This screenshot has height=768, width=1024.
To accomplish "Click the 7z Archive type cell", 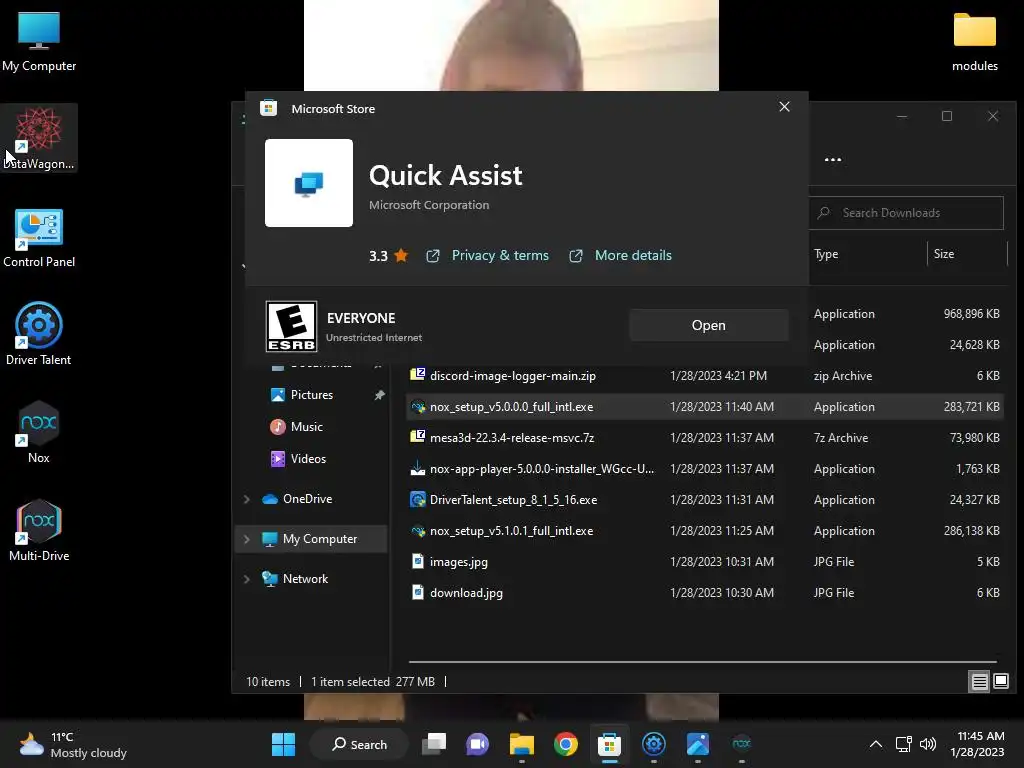I will pyautogui.click(x=840, y=438).
